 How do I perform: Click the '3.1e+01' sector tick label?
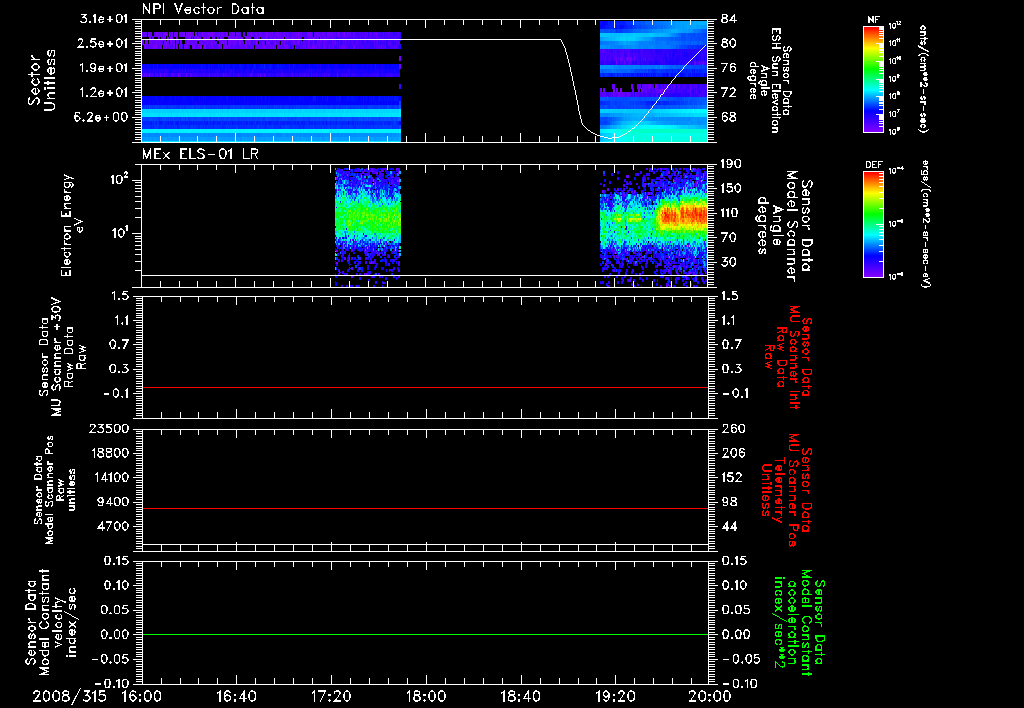pyautogui.click(x=103, y=19)
